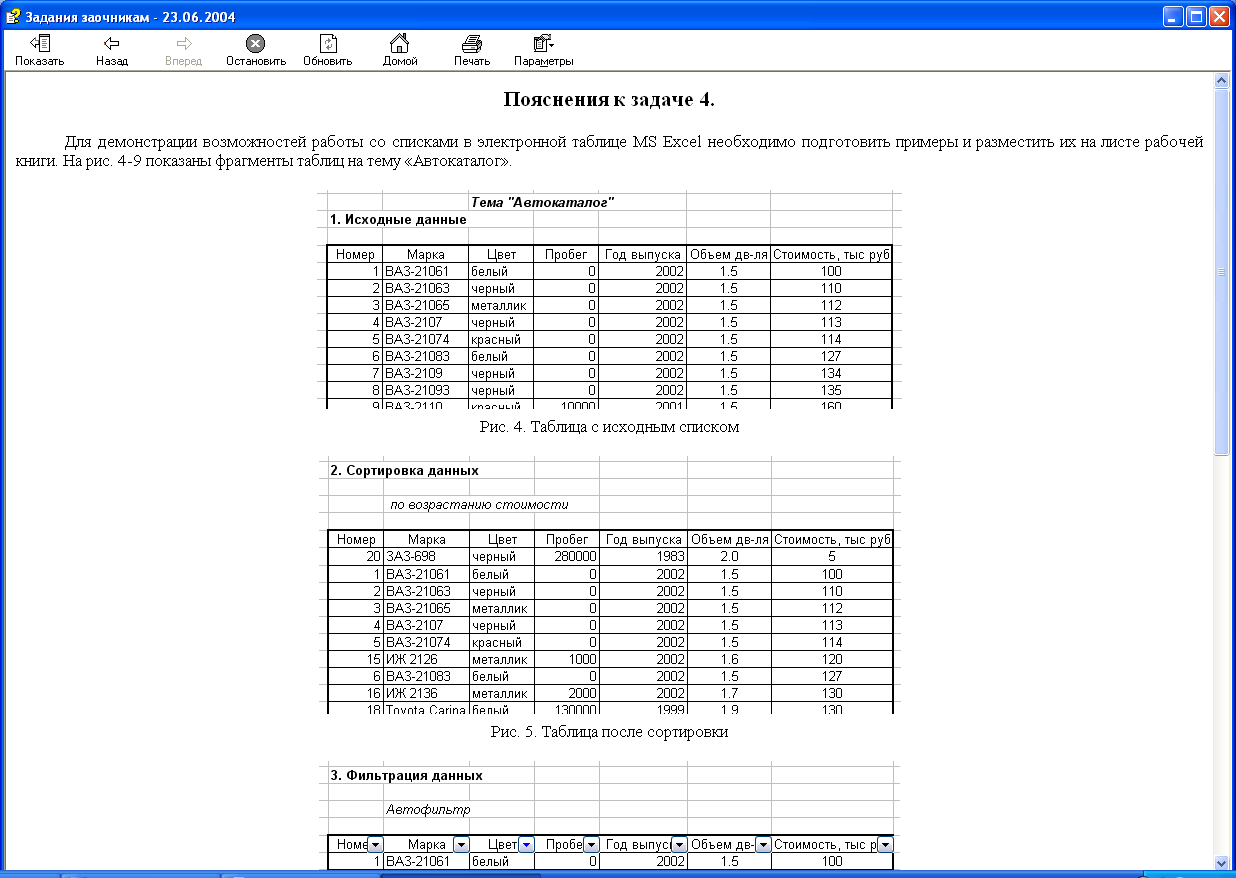
Task: Click the ЗАЗ-698 cell
Action: click(x=425, y=557)
